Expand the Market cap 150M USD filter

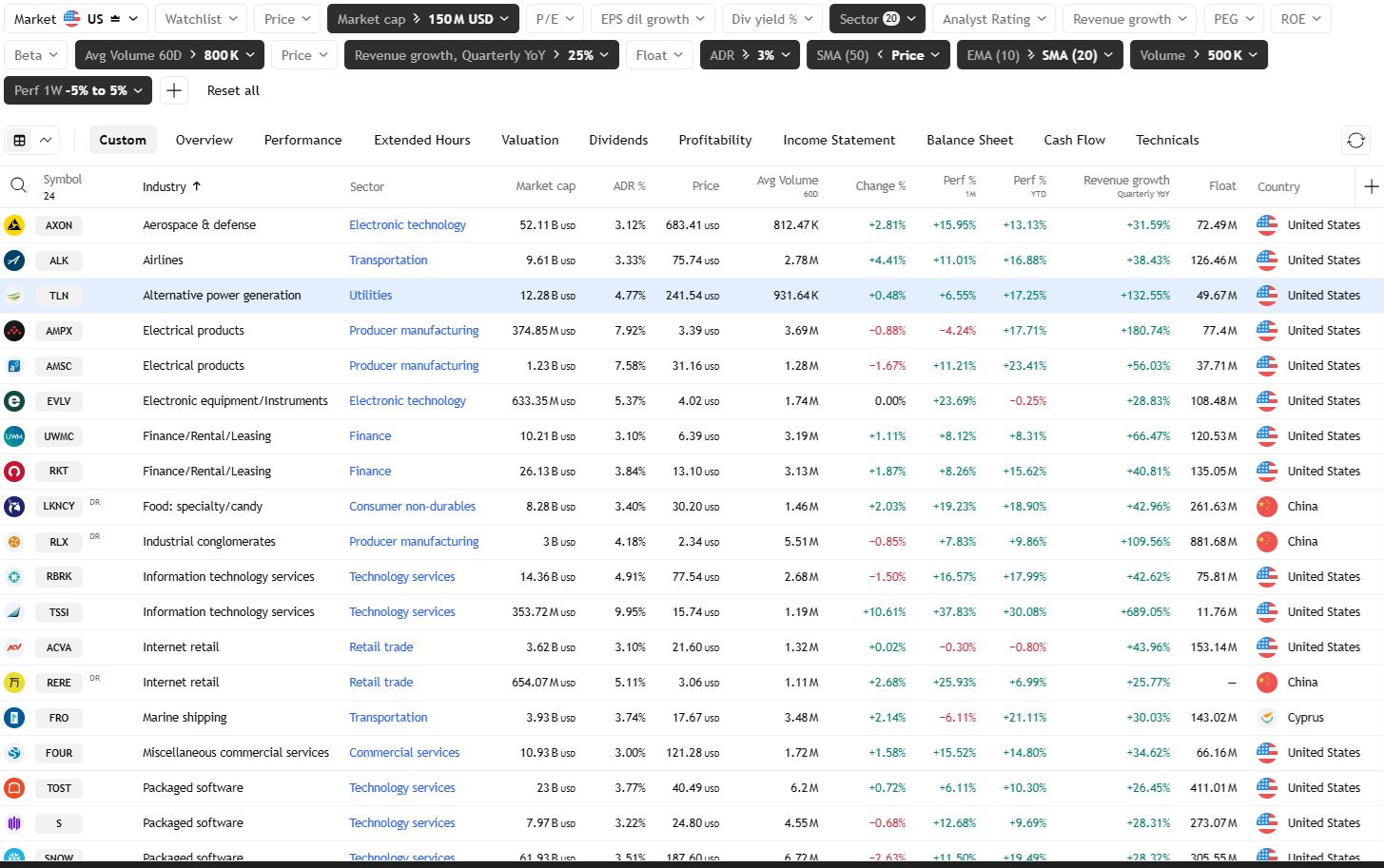(422, 19)
